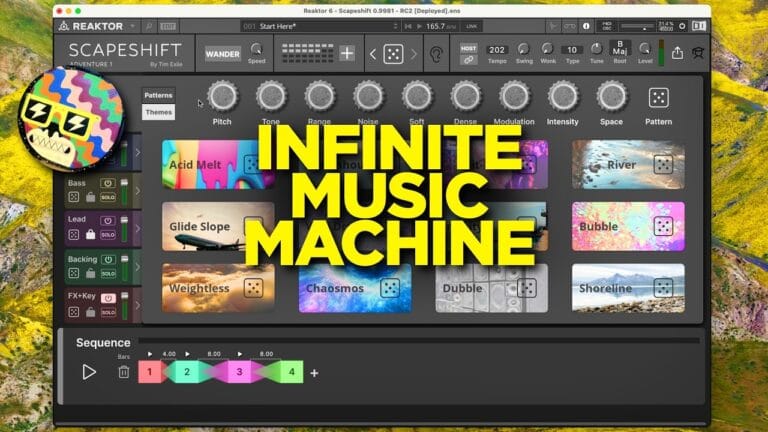768x432 pixels.
Task: Toggle SOLO on the Backing track
Action: coord(108,274)
